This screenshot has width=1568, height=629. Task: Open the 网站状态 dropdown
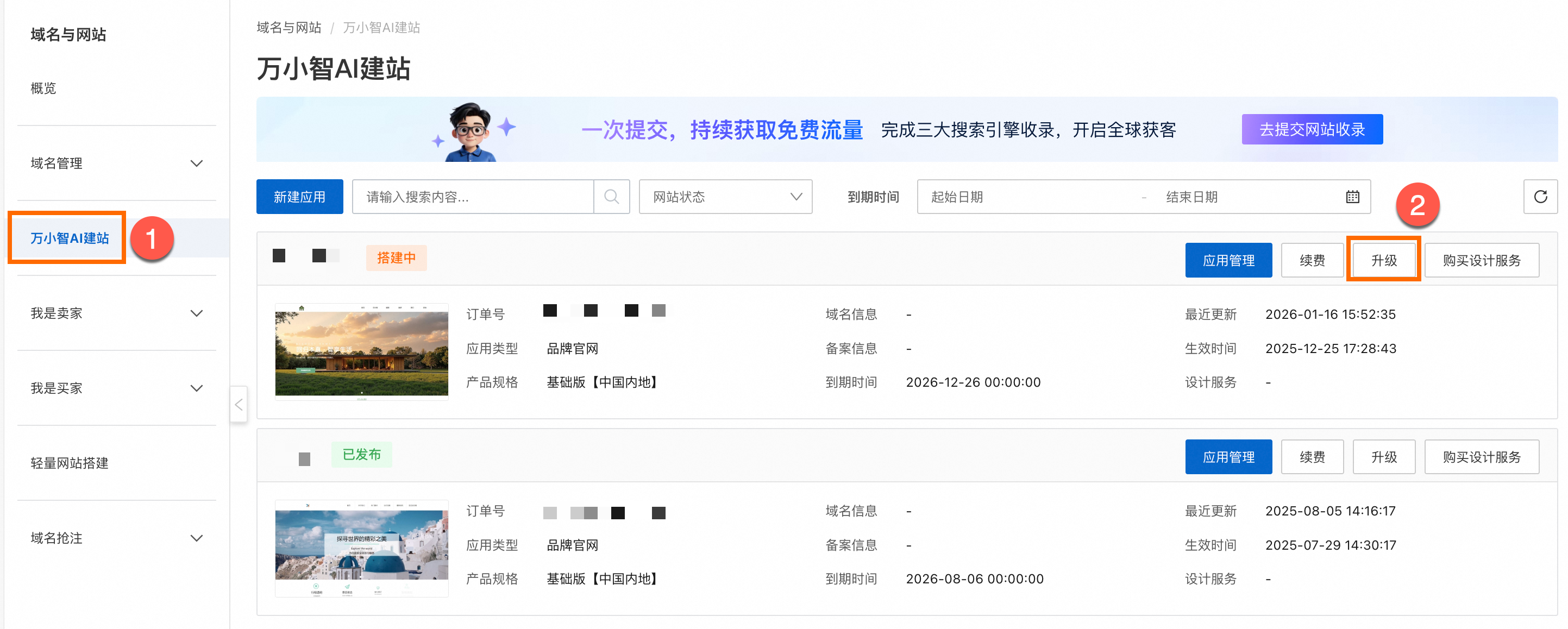pos(725,197)
